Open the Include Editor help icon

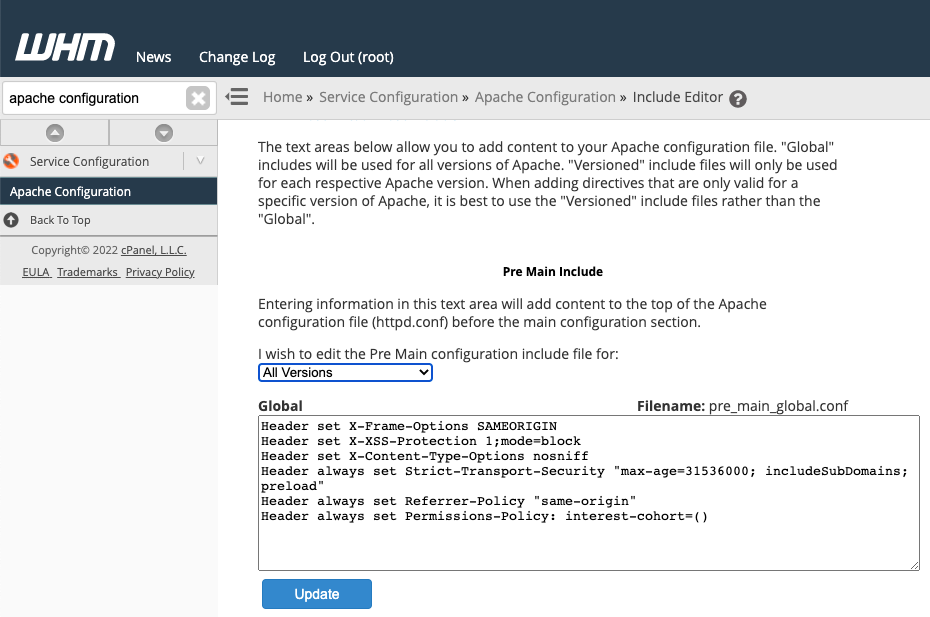(x=738, y=98)
